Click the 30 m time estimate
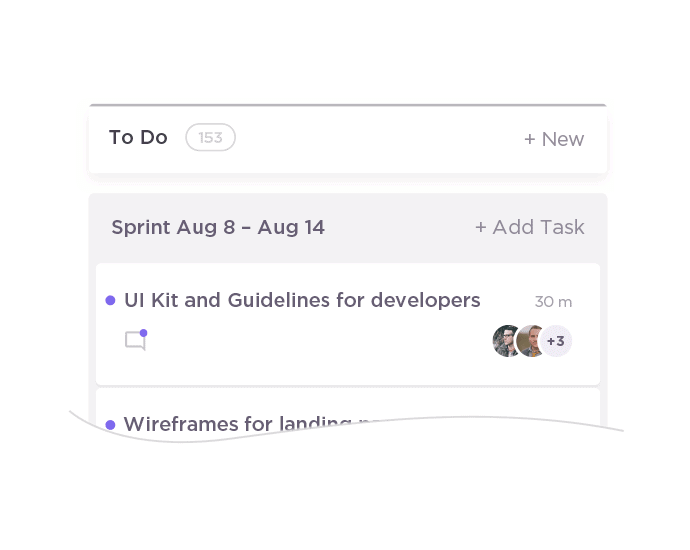This screenshot has height=550, width=690. (x=553, y=301)
